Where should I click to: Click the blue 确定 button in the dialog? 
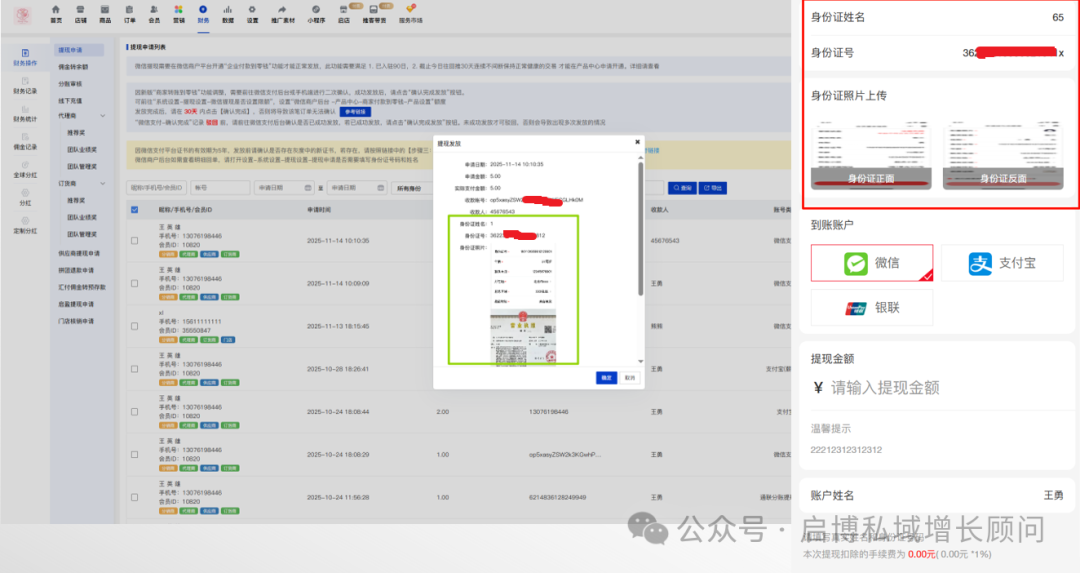[x=606, y=378]
